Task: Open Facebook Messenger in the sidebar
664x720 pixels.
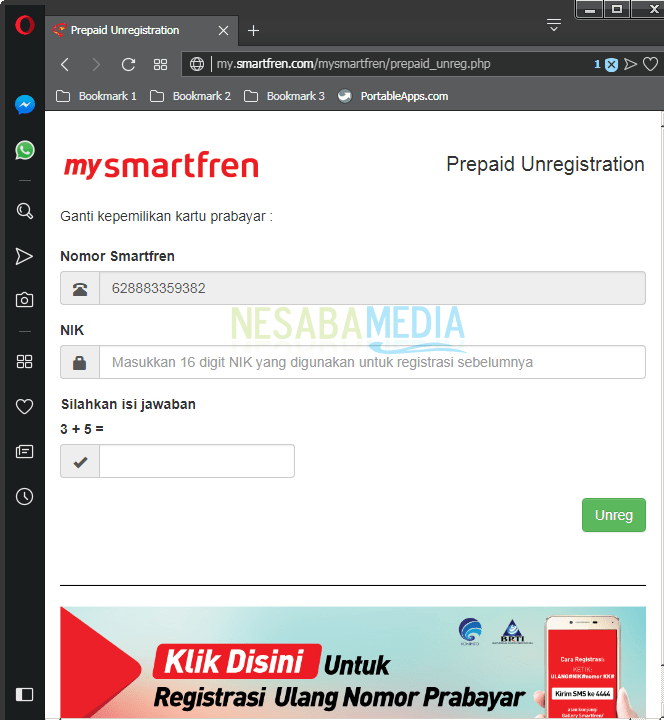Action: (25, 105)
